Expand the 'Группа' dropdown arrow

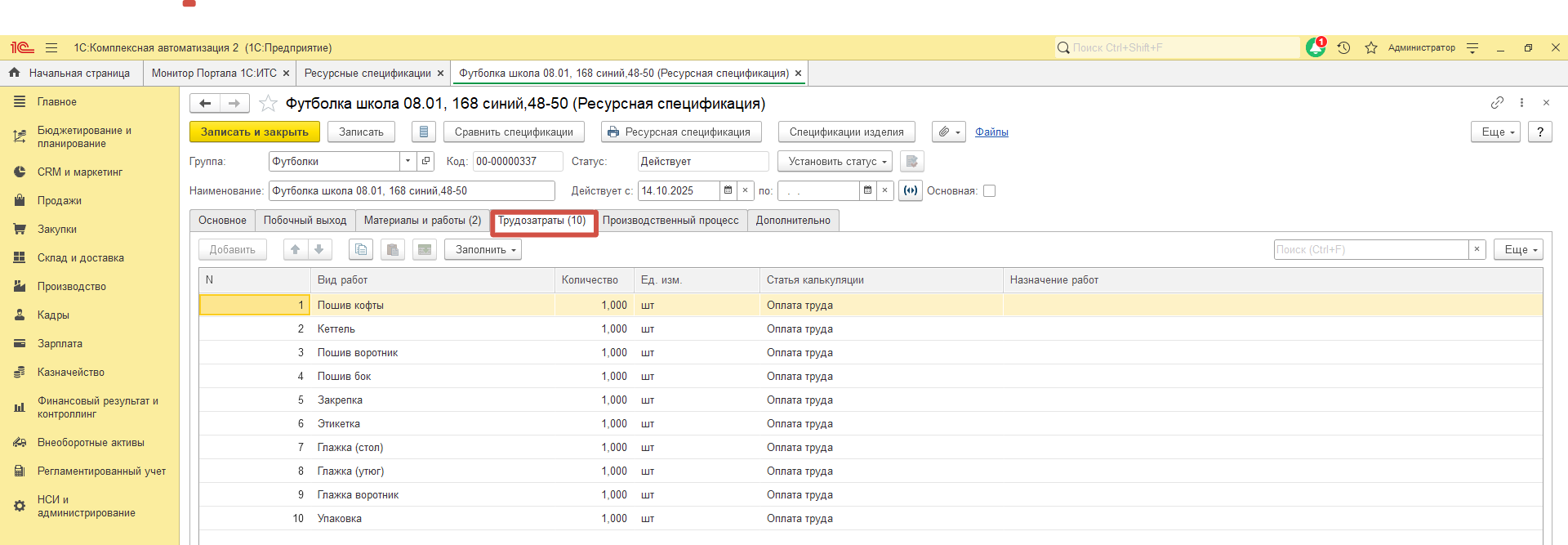tap(408, 162)
